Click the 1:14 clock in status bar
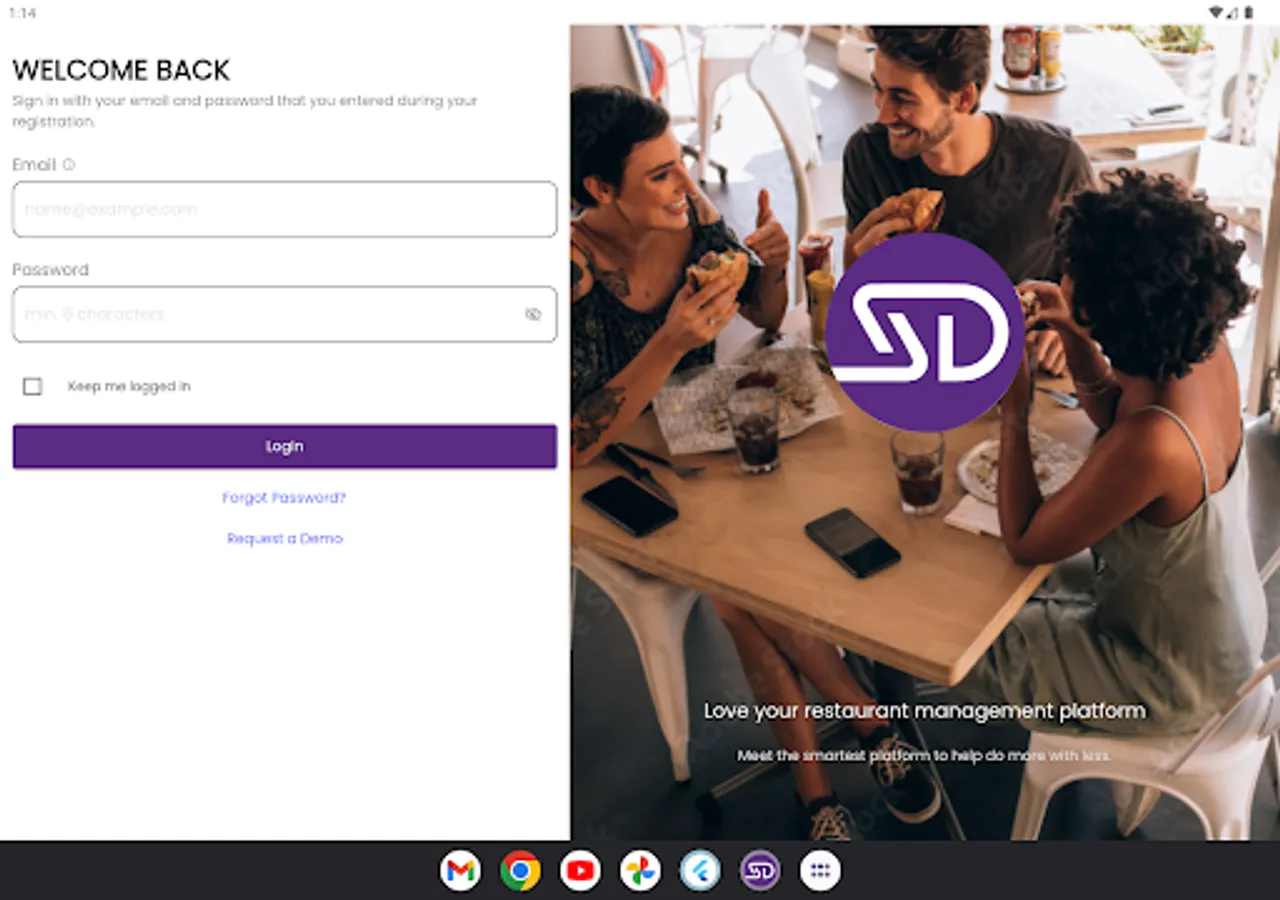The height and width of the screenshot is (900, 1280). (x=23, y=13)
